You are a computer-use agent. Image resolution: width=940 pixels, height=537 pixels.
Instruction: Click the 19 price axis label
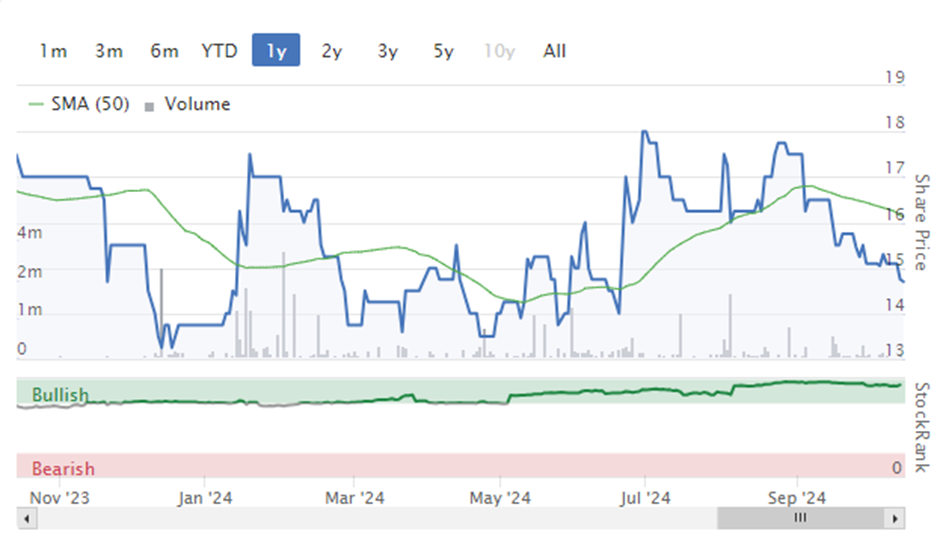click(894, 77)
